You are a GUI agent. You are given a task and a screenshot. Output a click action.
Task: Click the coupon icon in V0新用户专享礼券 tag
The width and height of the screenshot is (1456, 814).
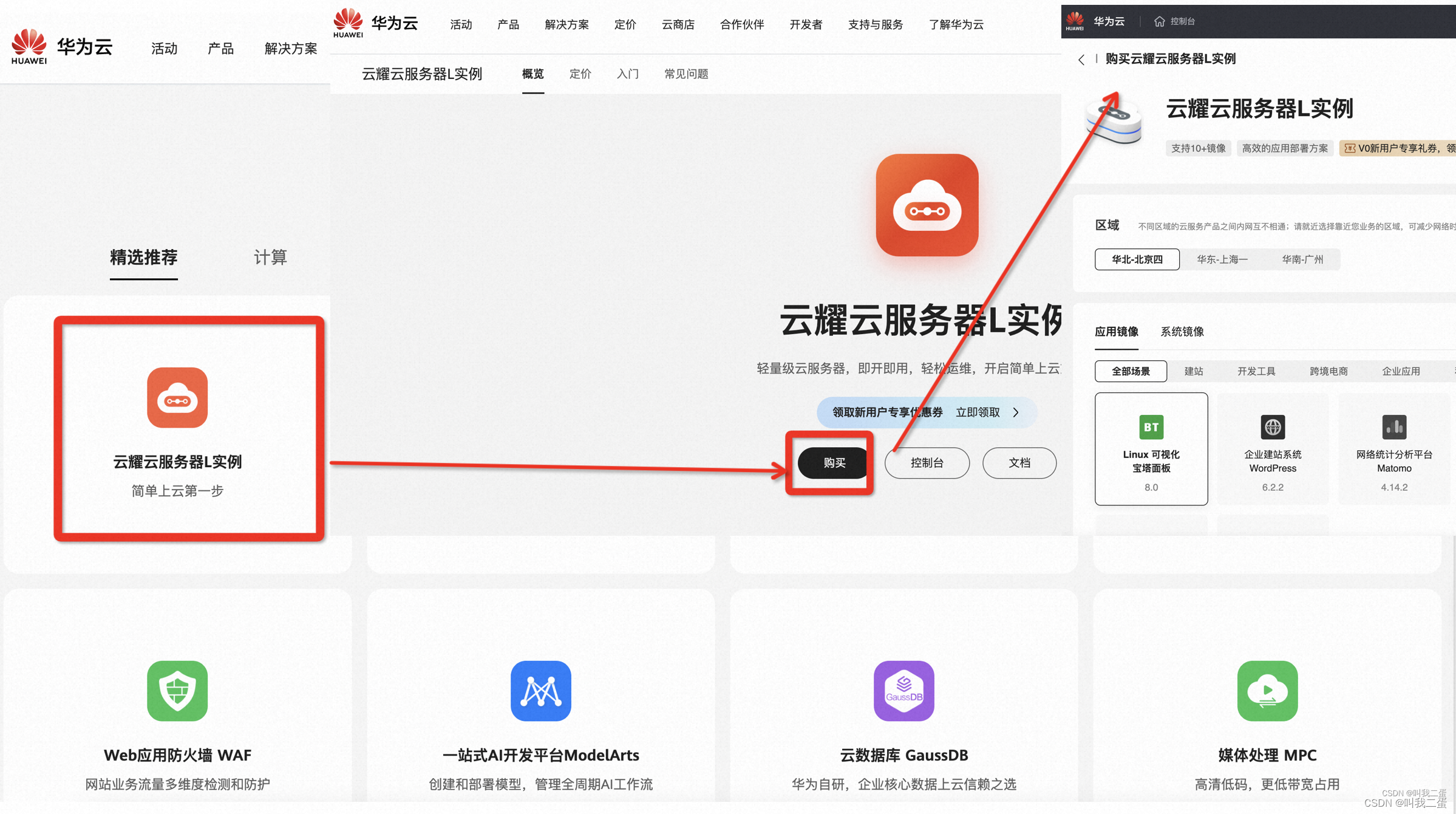point(1350,148)
